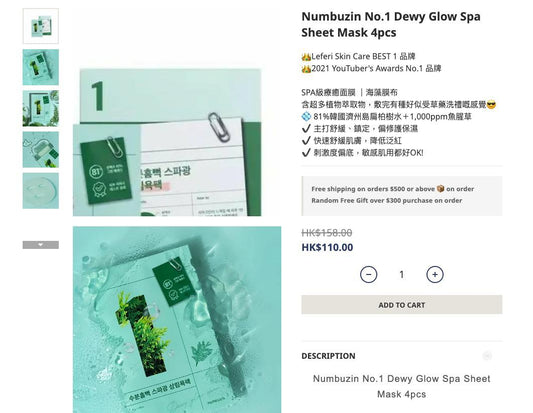Image resolution: width=533 pixels, height=413 pixels.
Task: Collapse the Description section toggle icon
Action: pos(487,356)
